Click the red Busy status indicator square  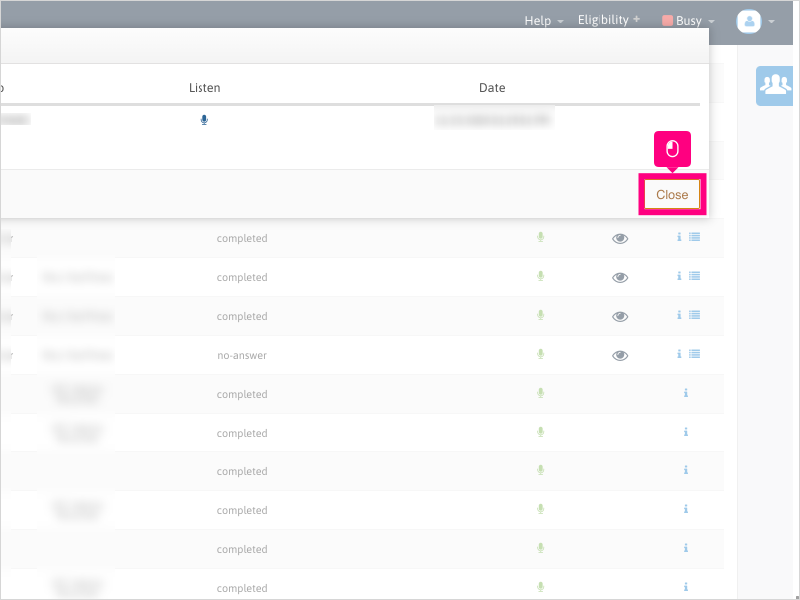point(667,20)
